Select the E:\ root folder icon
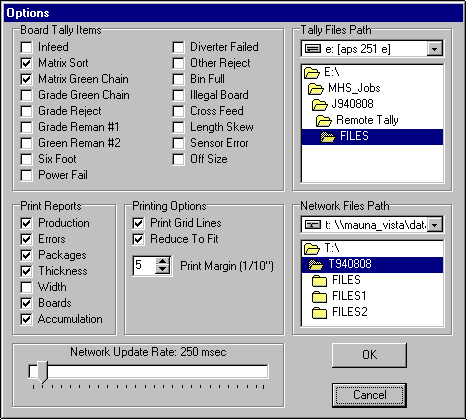 click(x=312, y=72)
